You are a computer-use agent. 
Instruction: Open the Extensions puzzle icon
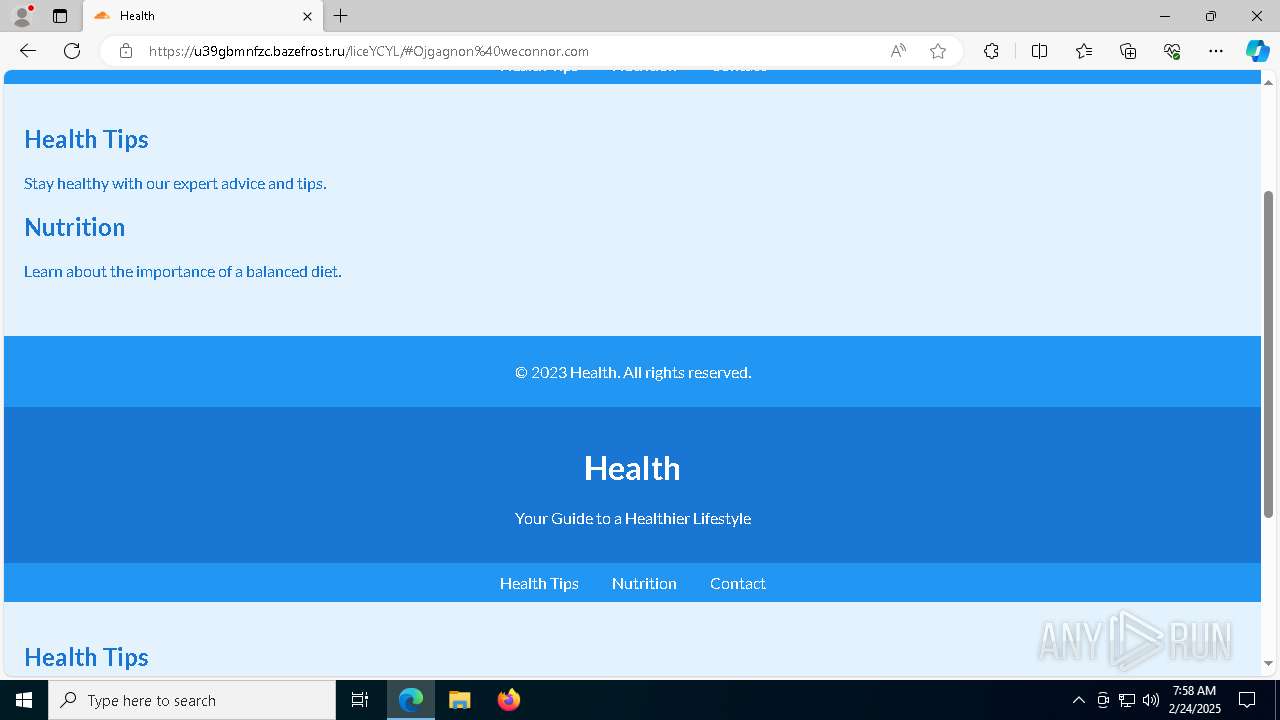click(991, 51)
